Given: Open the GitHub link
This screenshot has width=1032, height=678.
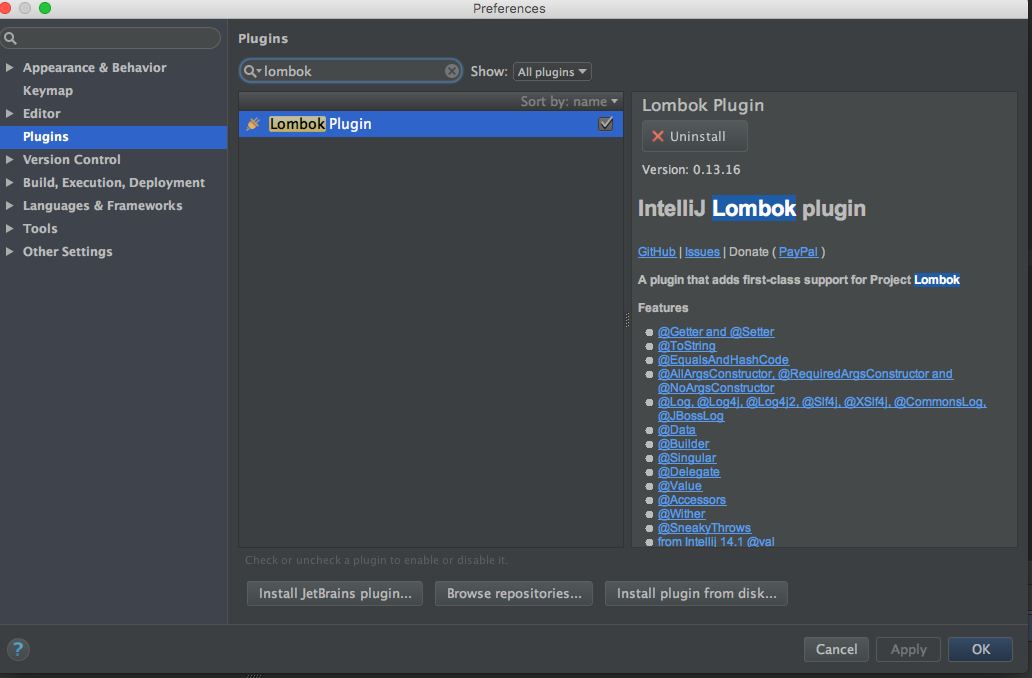Looking at the screenshot, I should [x=656, y=251].
